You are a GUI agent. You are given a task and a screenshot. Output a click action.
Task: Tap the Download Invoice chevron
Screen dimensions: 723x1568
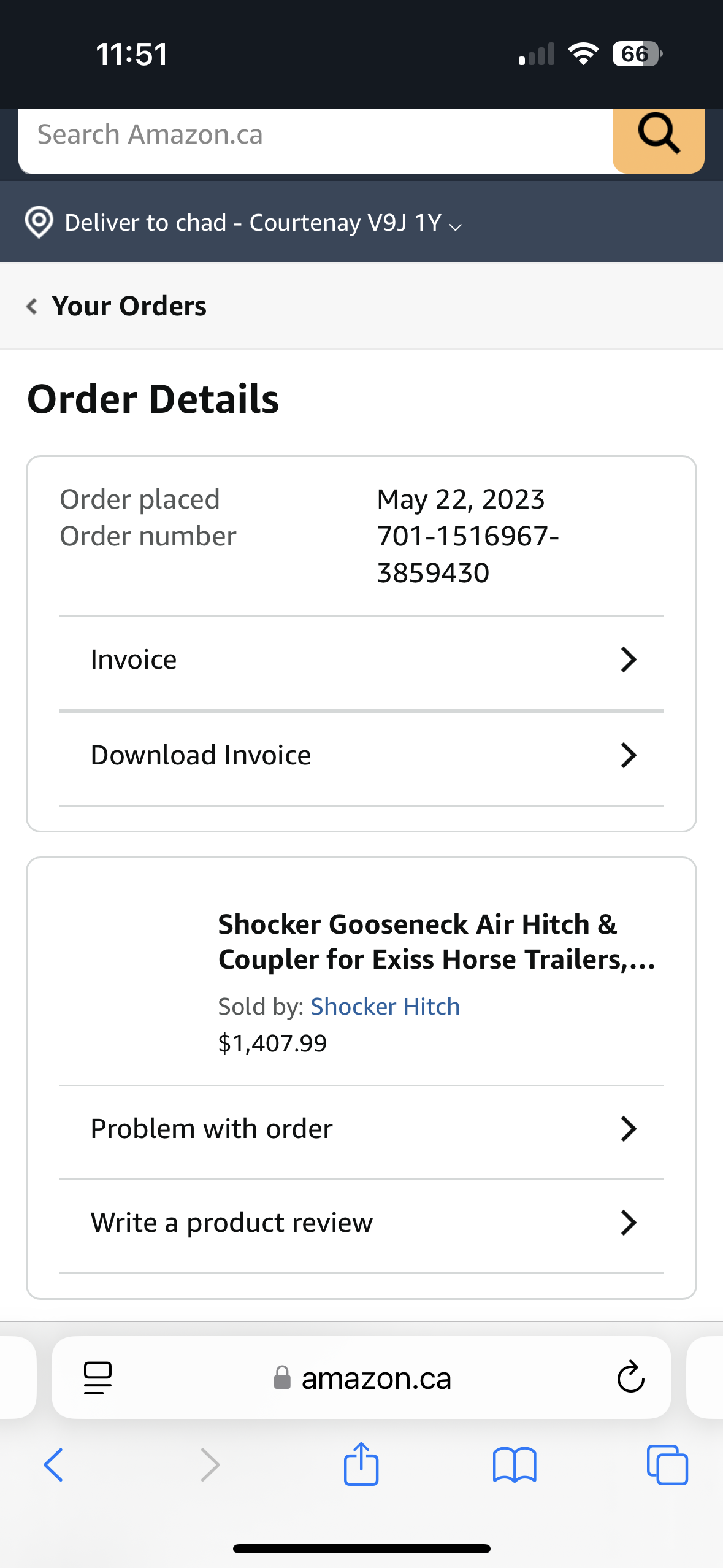pyautogui.click(x=629, y=755)
